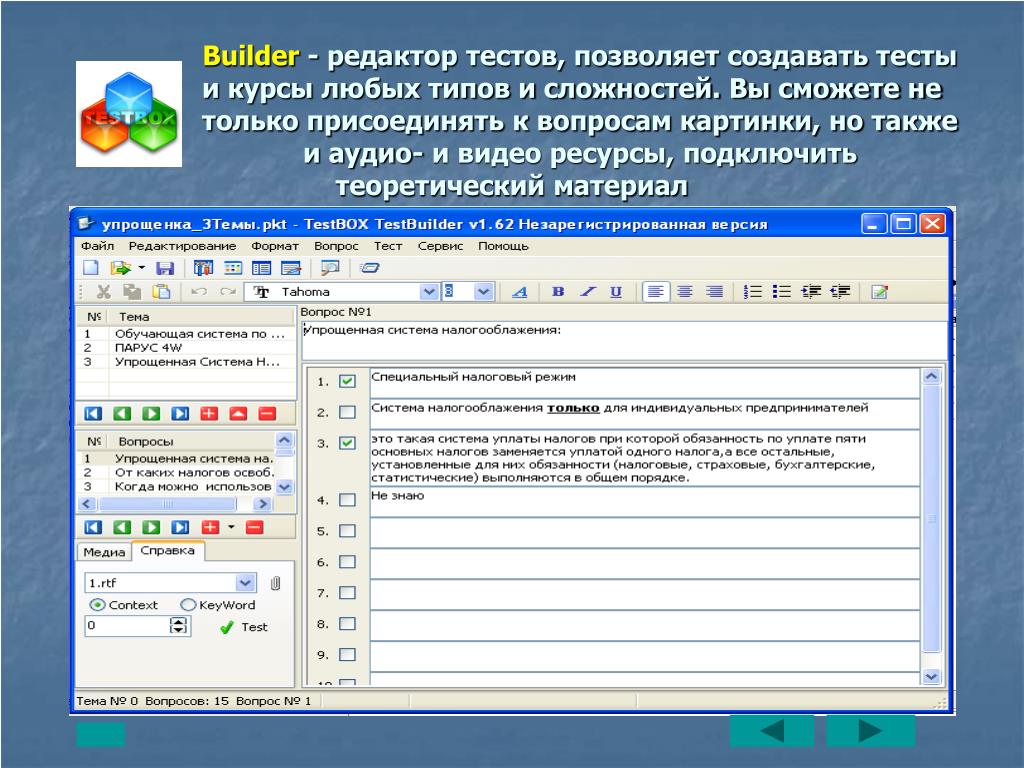Attach help file with paperclip icon
The width and height of the screenshot is (1024, 768).
pyautogui.click(x=276, y=583)
